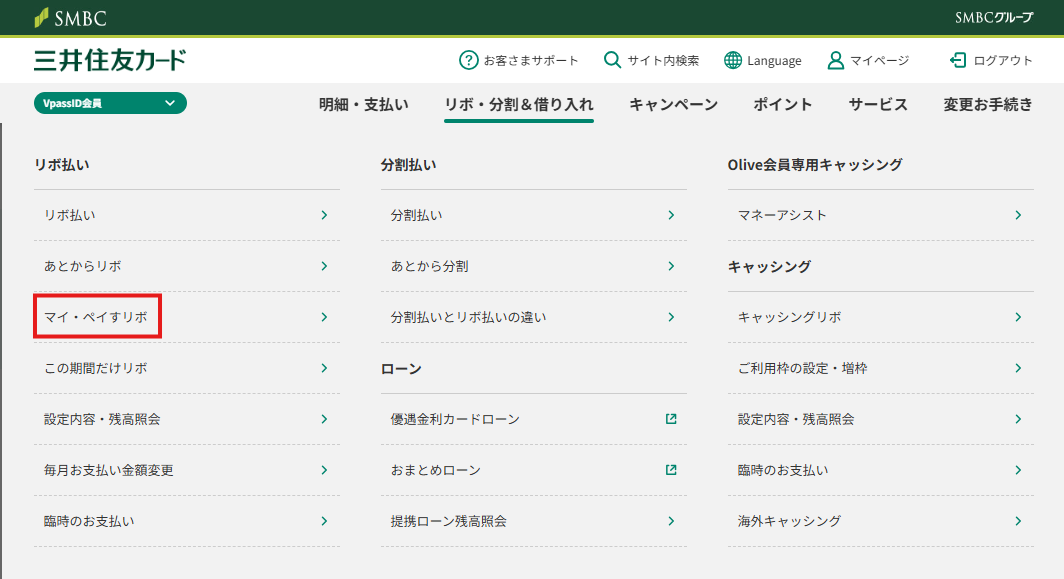Viewport: 1064px width, 579px height.
Task: Click the Olive会員専用キャッシング heading
Action: click(815, 164)
